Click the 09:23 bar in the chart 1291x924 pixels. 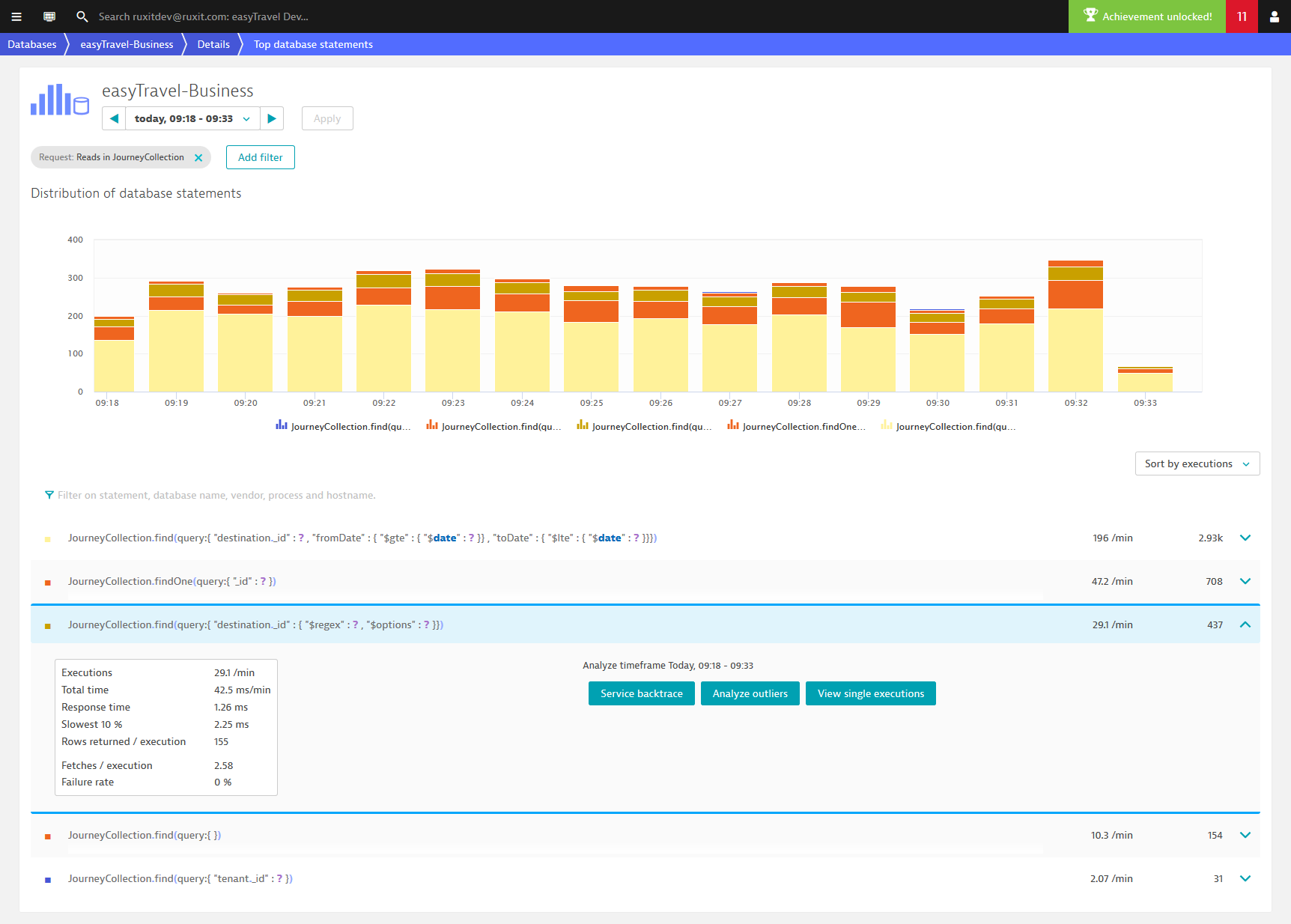(452, 330)
